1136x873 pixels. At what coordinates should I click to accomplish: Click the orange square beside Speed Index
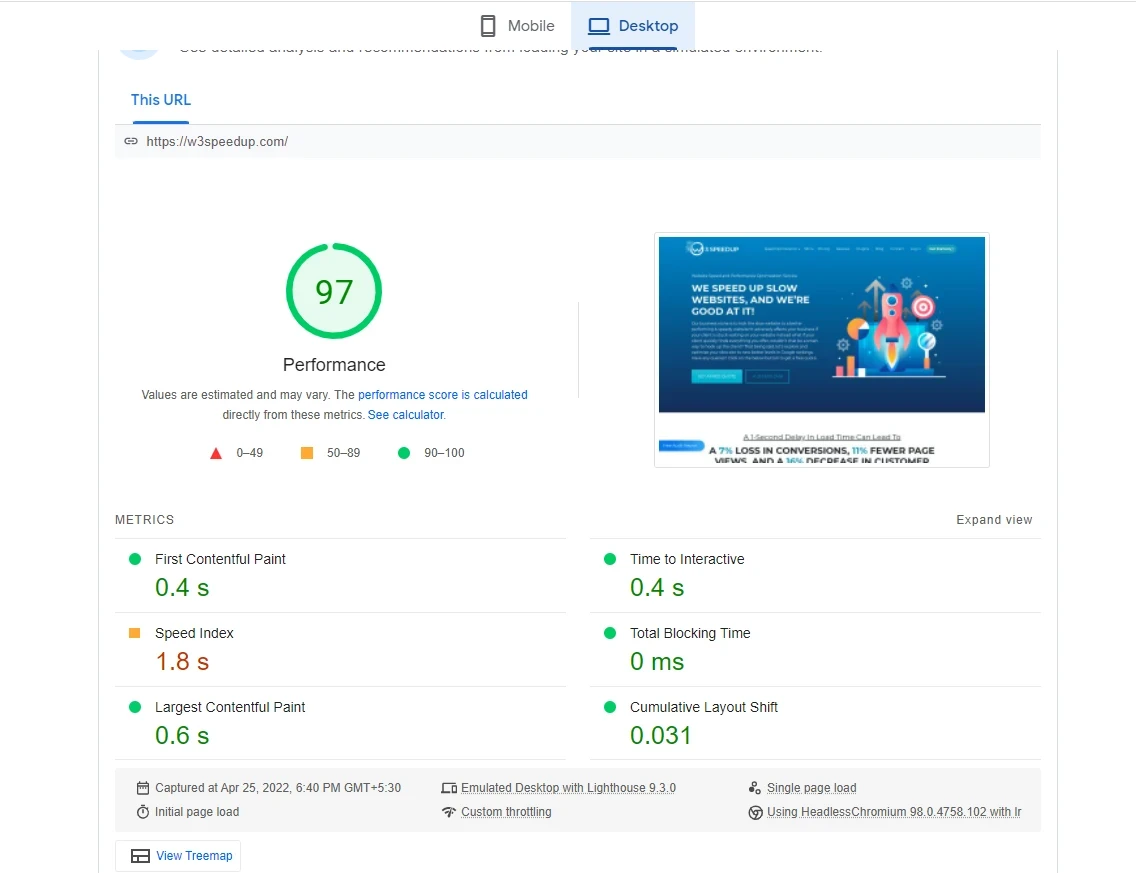tap(135, 633)
